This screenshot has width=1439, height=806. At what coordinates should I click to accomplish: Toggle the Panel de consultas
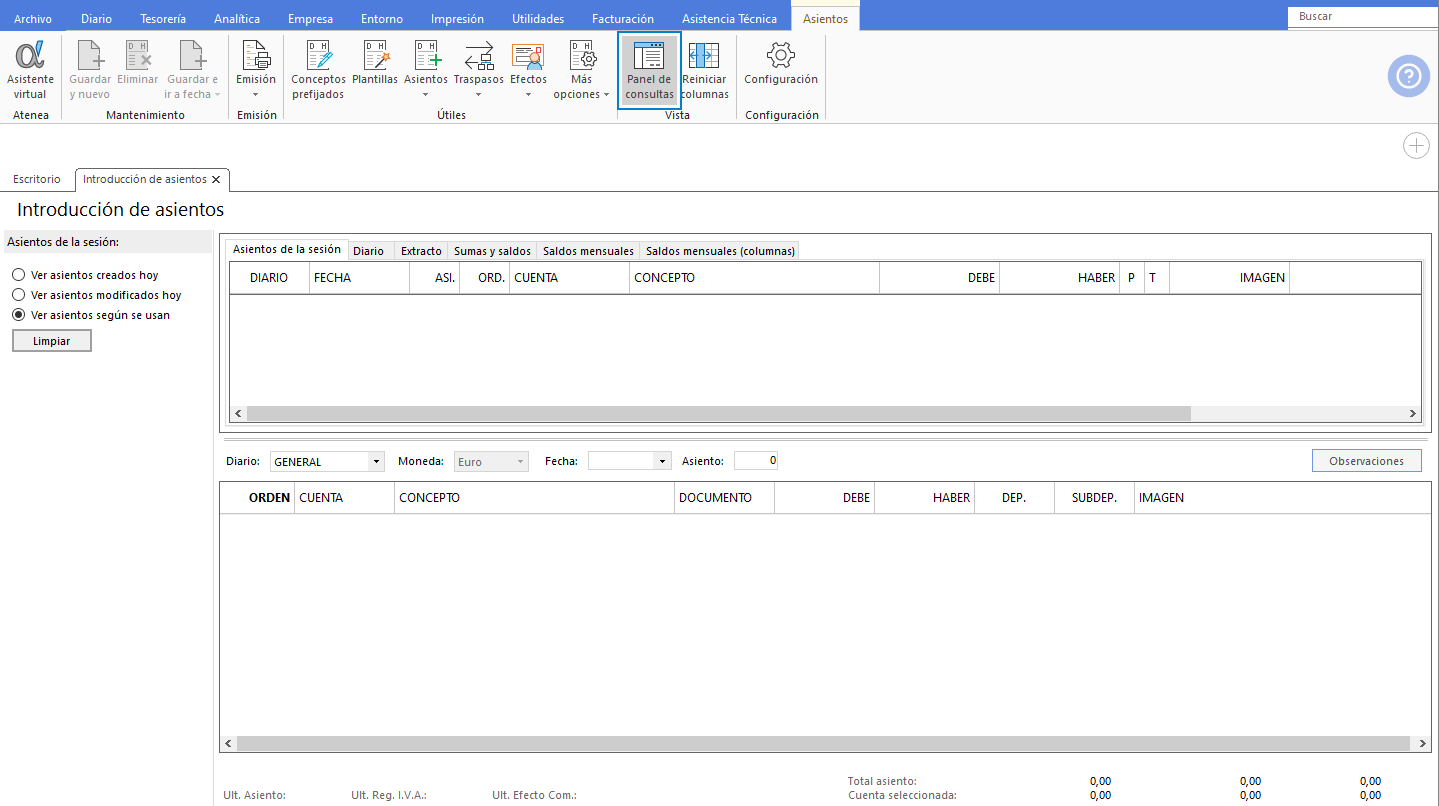click(650, 70)
